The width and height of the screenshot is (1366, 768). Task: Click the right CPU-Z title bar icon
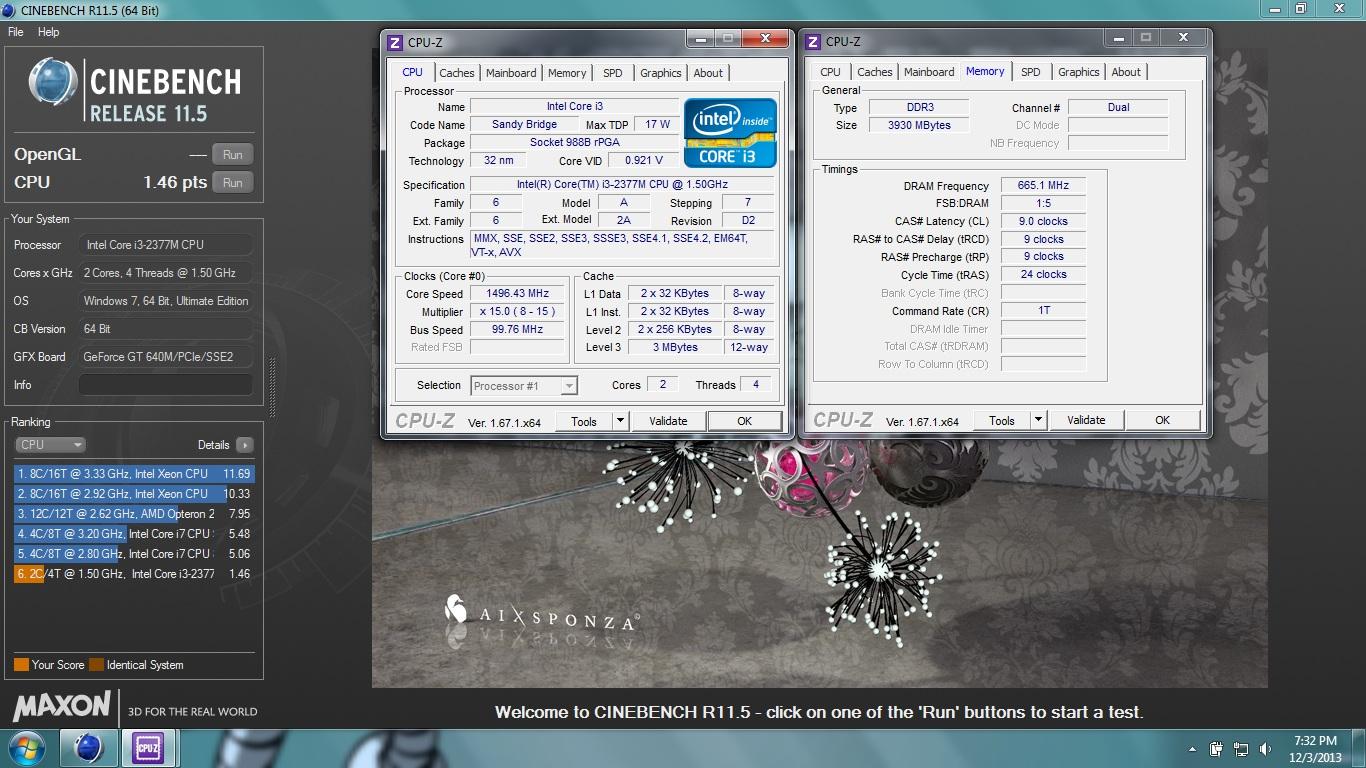point(813,42)
